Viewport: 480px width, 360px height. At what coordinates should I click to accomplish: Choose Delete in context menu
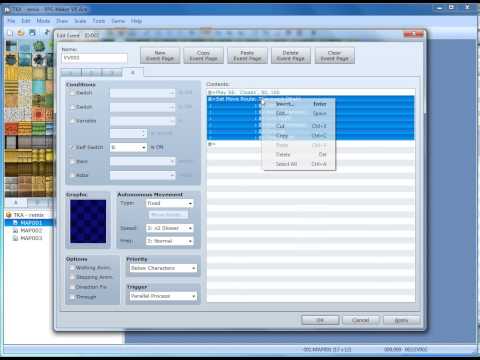point(299,154)
